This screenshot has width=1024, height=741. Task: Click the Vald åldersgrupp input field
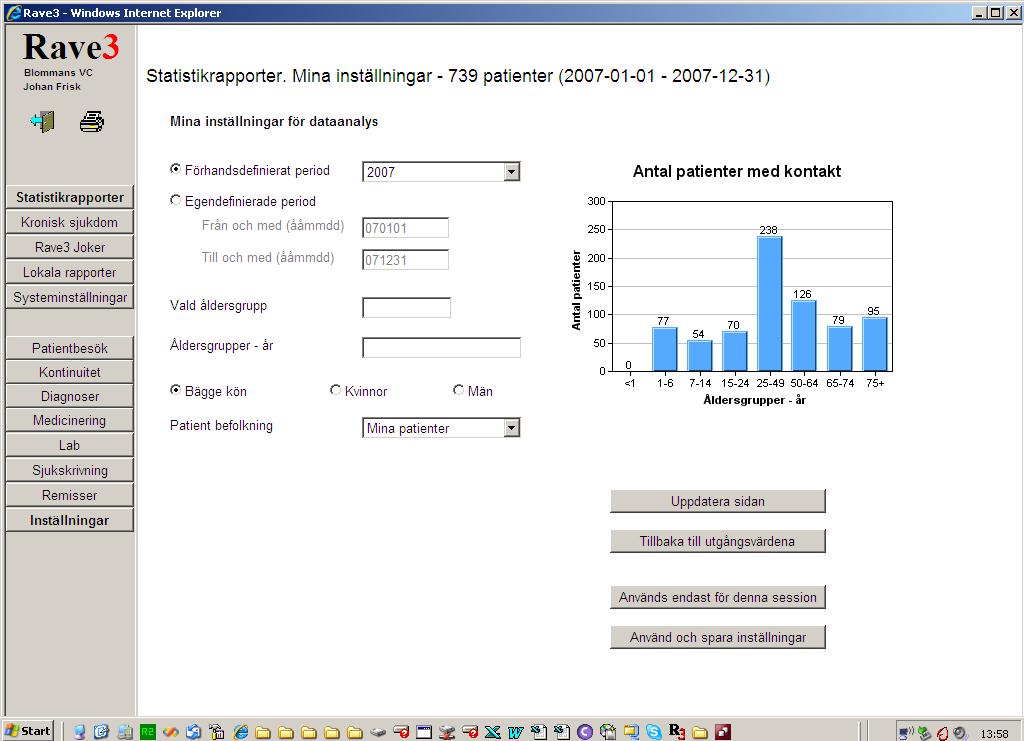(x=406, y=307)
